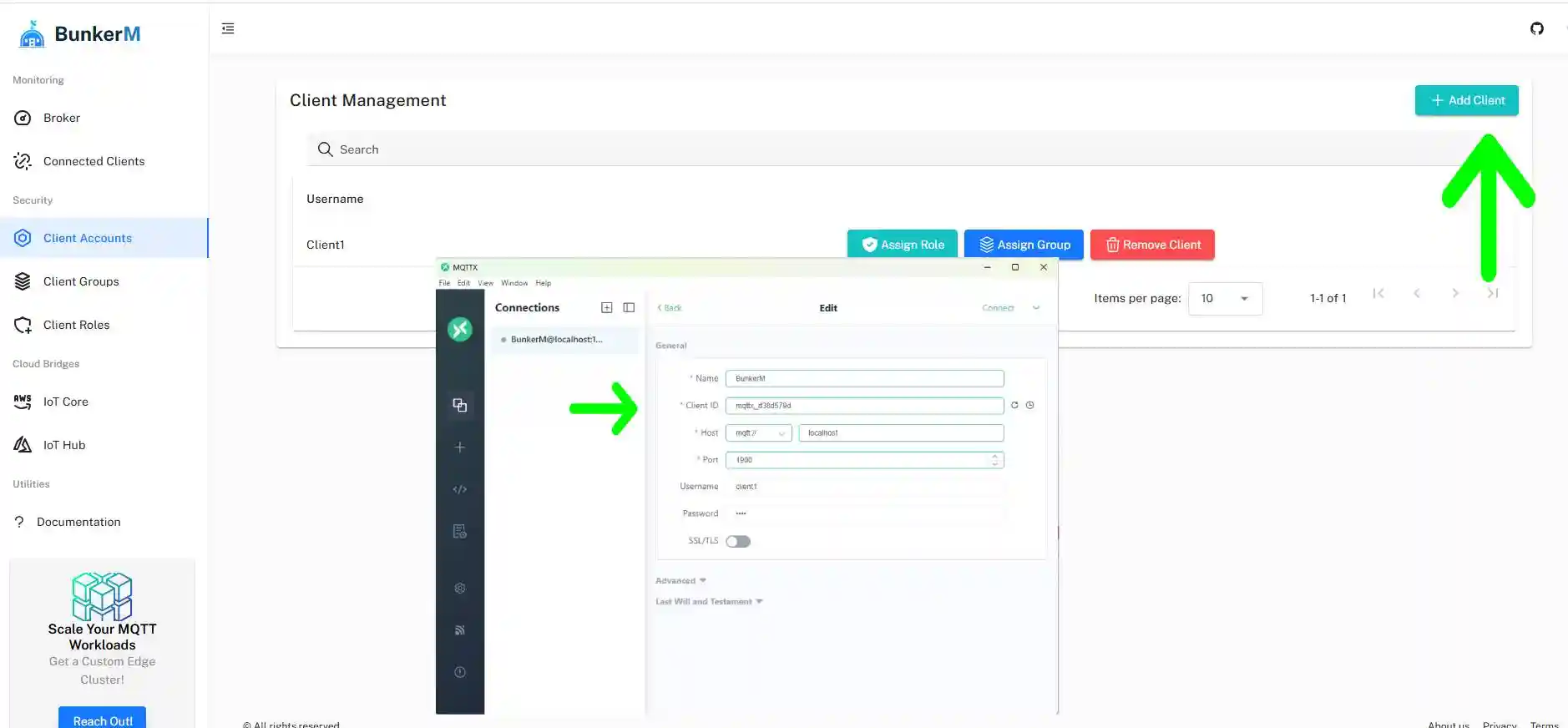Click the search magnifier icon
The height and width of the screenshot is (728, 1568).
325,149
